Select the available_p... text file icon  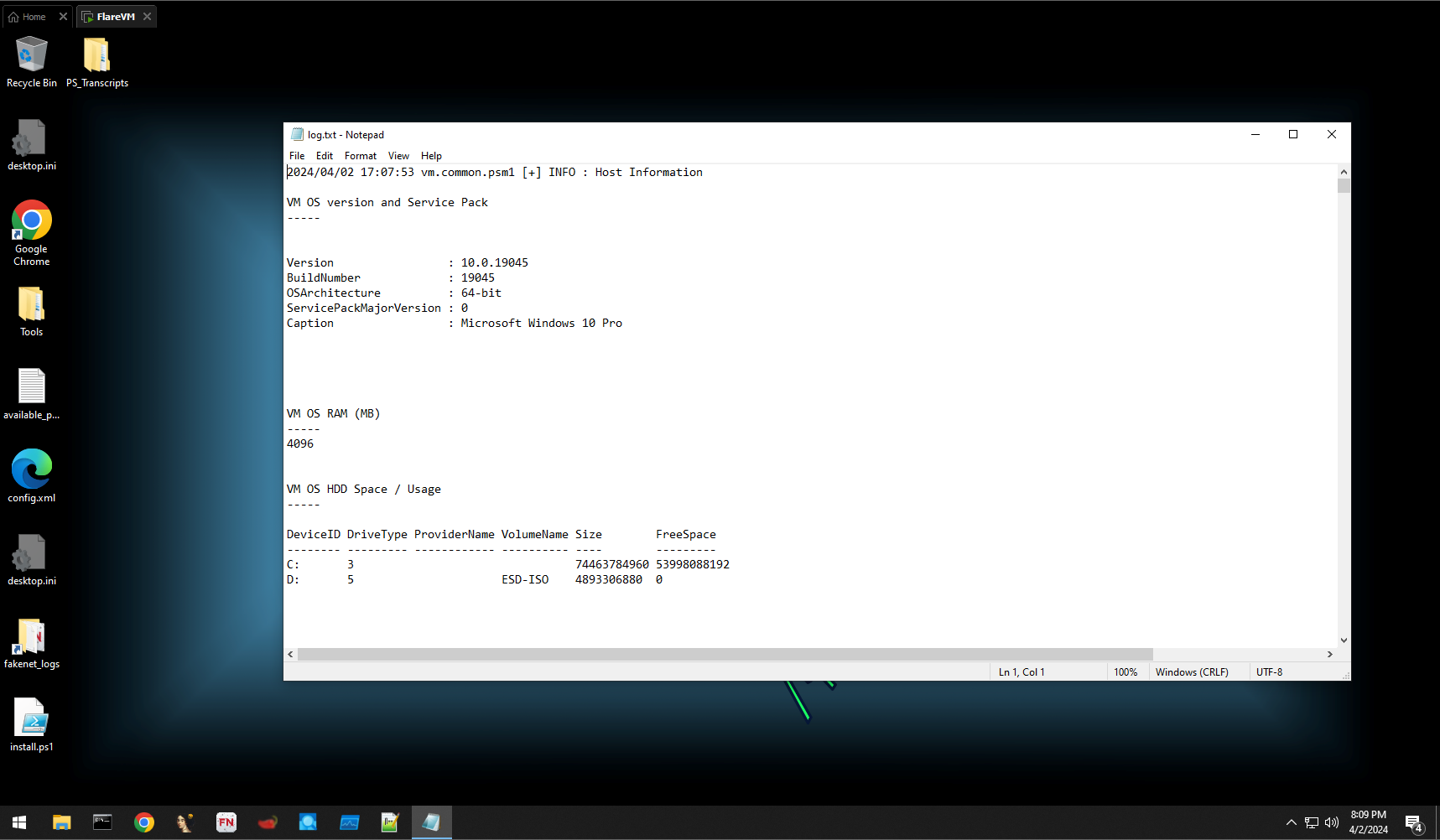(x=32, y=394)
